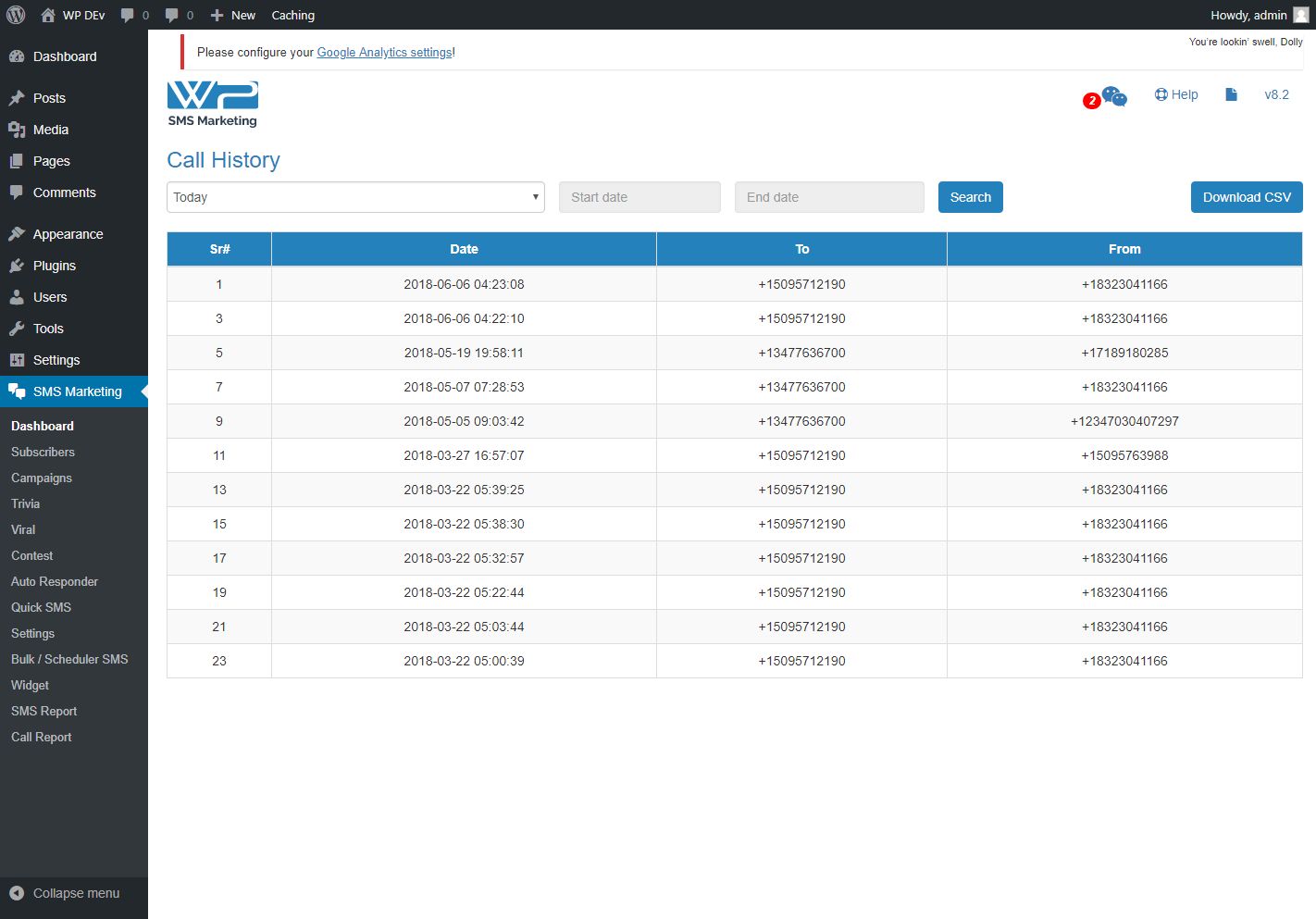Open the Viral submenu item
1316x919 pixels.
pos(23,529)
